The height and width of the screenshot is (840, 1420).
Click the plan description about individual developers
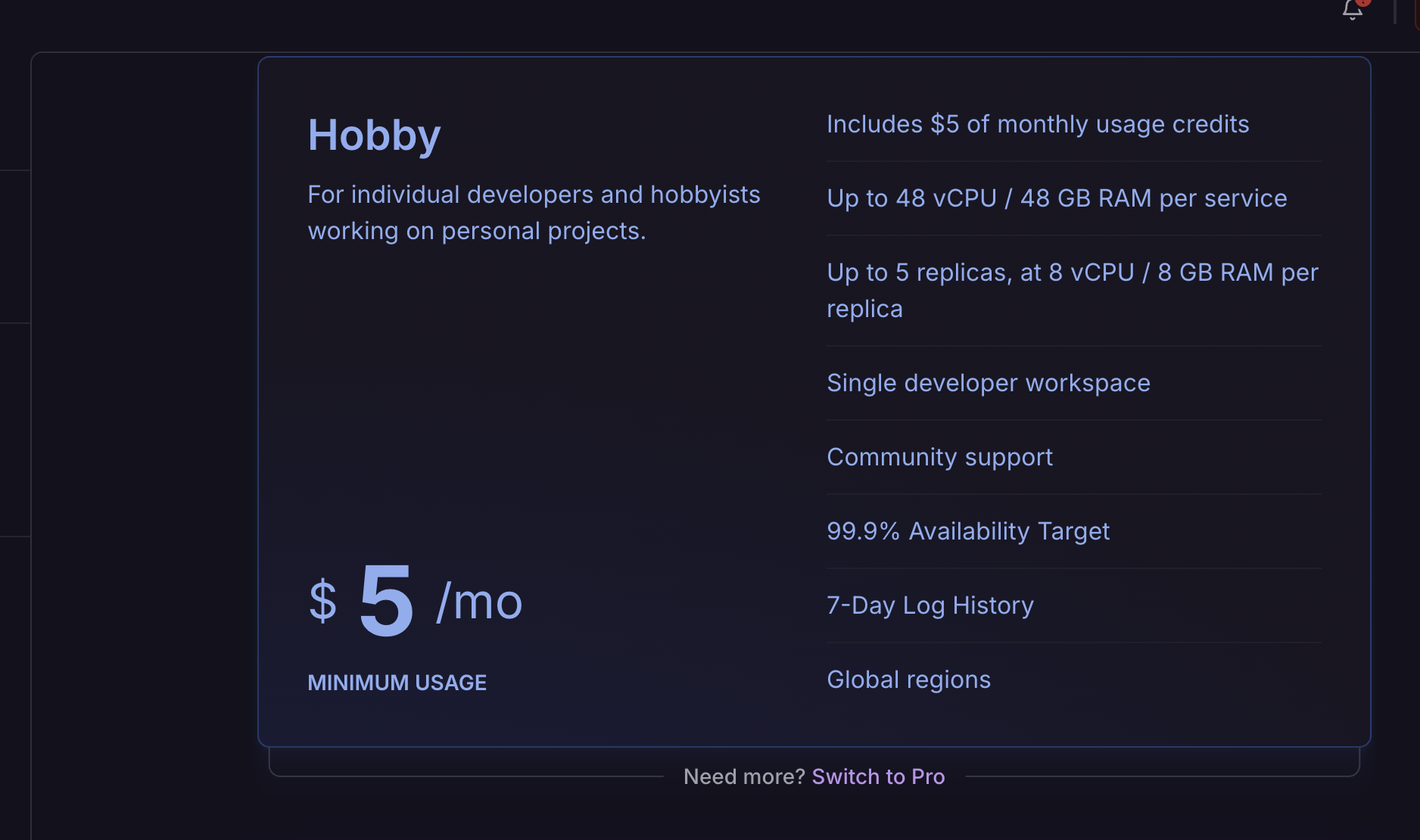pos(534,213)
